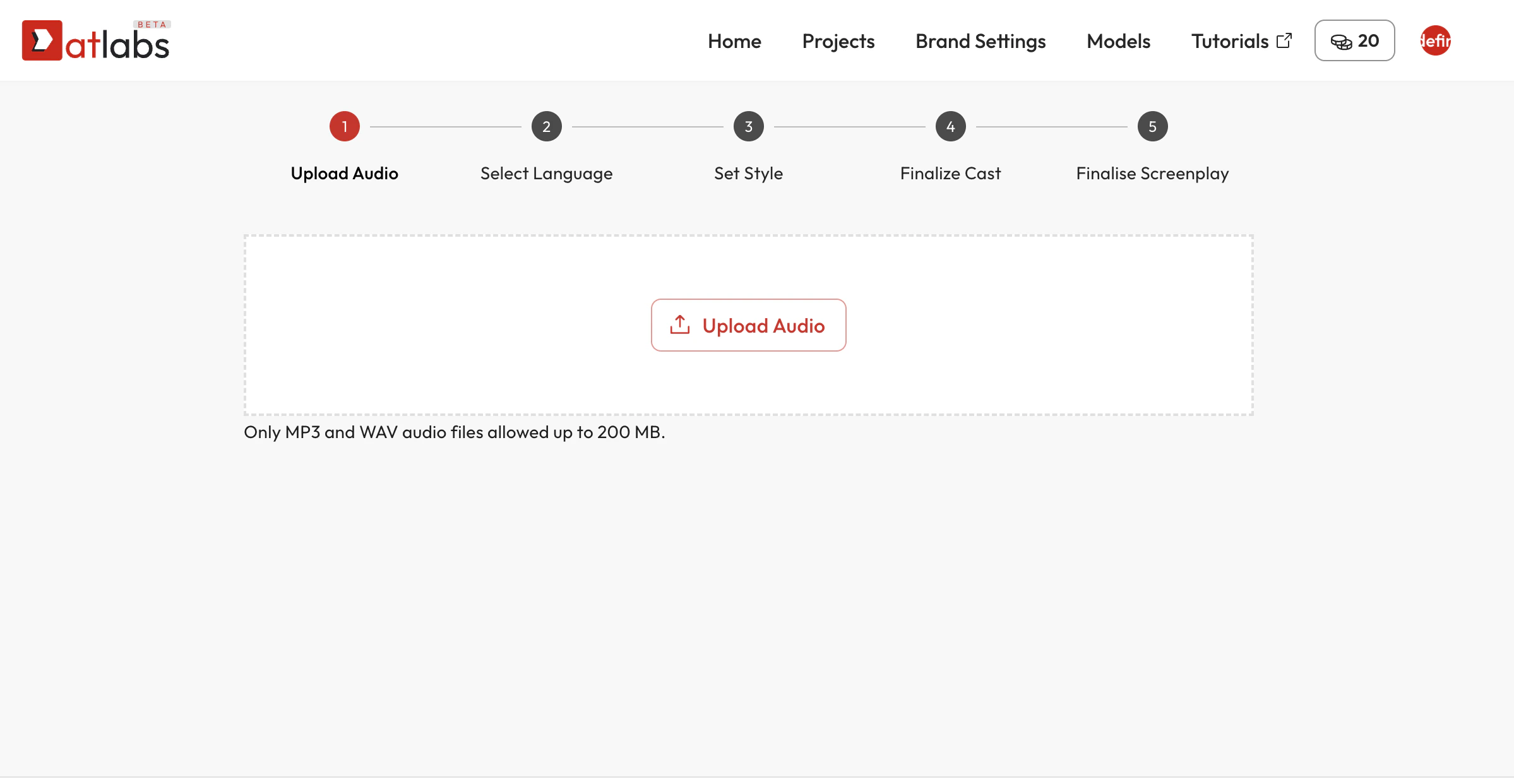The width and height of the screenshot is (1514, 784).
Task: Click the external-link icon beside Tutorials
Action: [1284, 40]
